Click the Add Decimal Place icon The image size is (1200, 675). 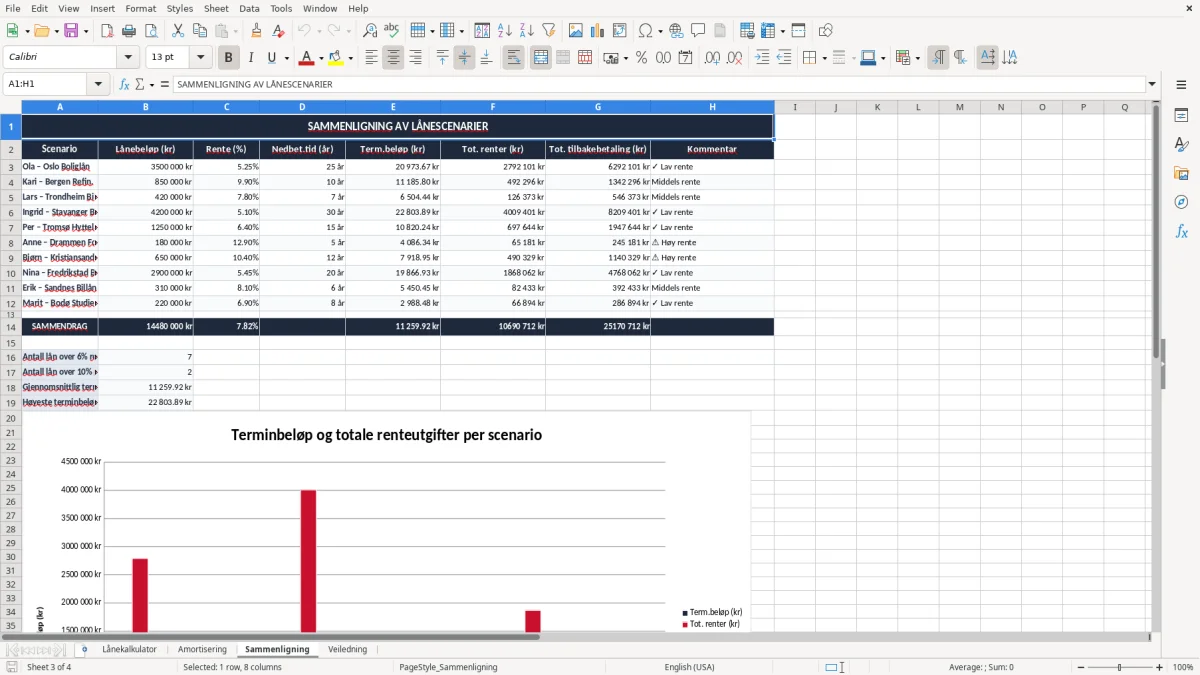coord(708,58)
